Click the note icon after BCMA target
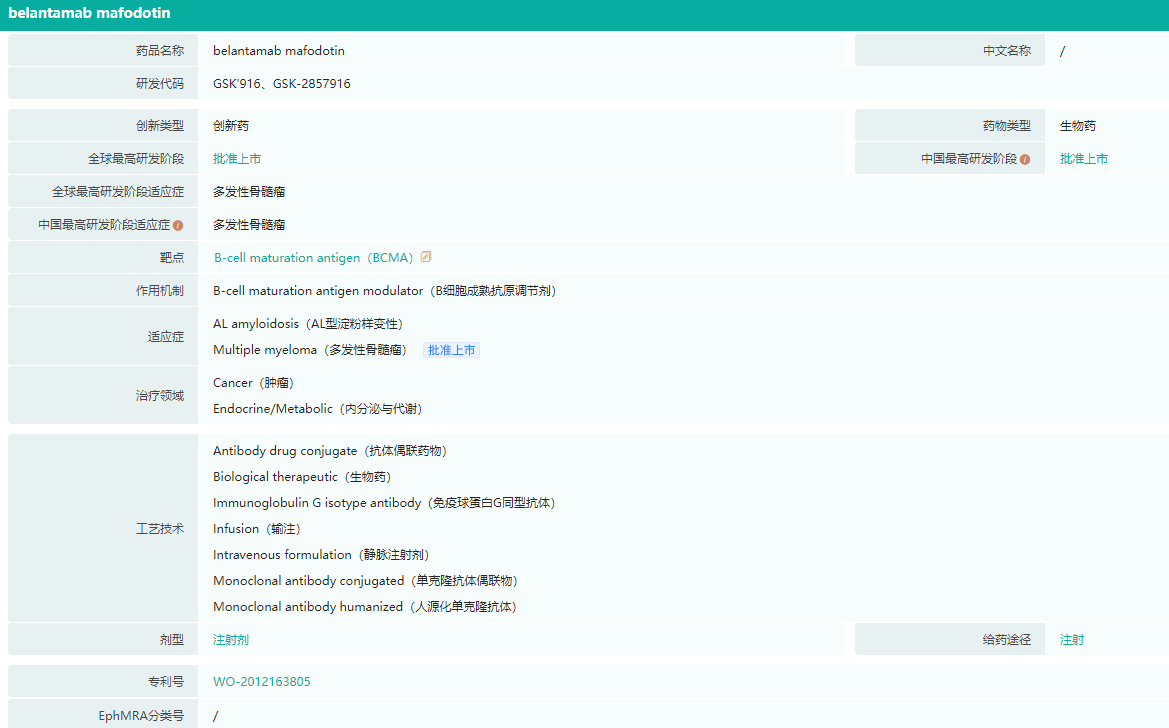Viewport: 1169px width, 728px height. point(426,257)
